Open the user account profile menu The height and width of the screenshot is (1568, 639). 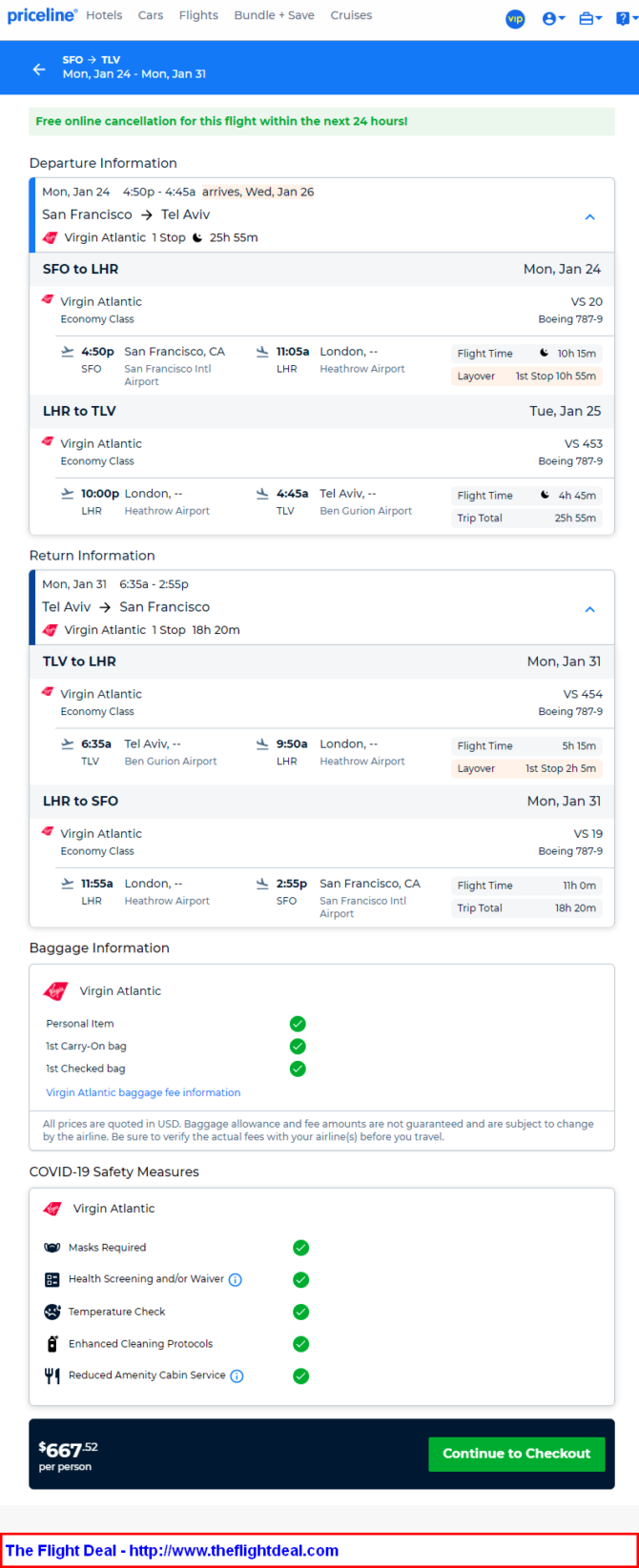[x=553, y=18]
